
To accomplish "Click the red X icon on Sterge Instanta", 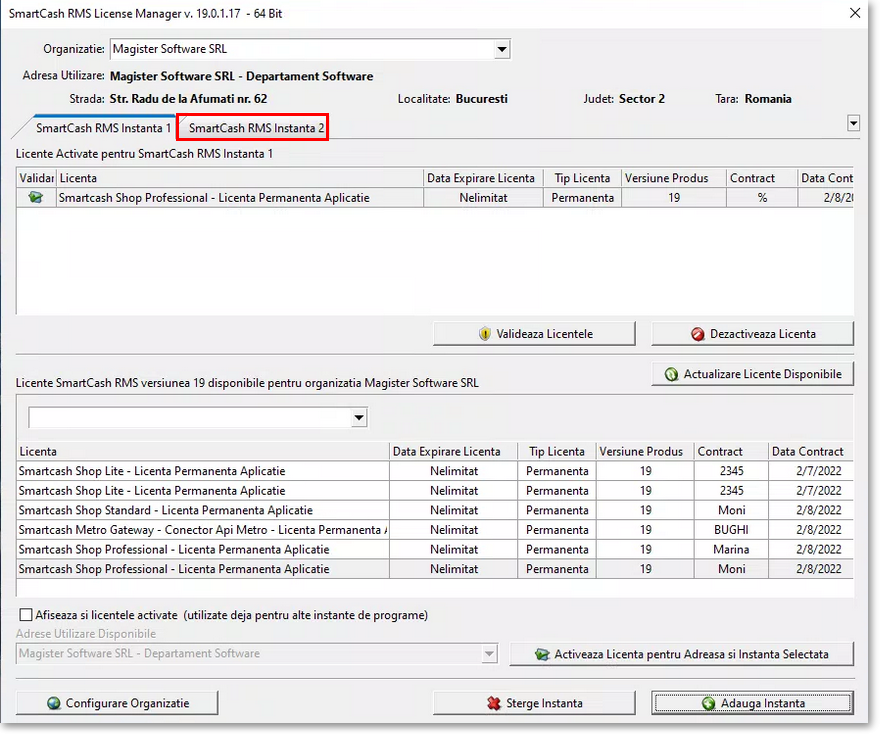I will click(493, 704).
